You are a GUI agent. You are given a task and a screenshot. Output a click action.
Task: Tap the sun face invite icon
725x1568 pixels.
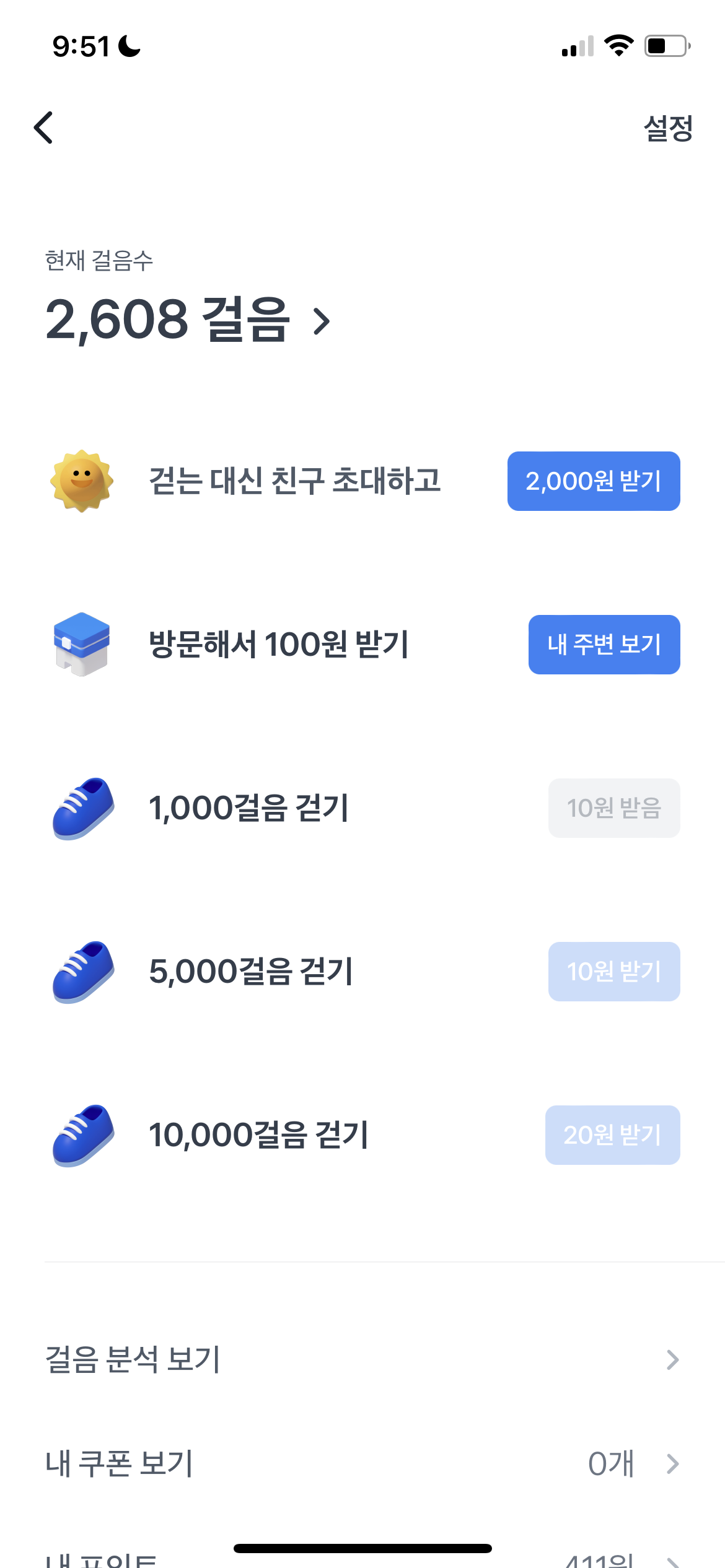pyautogui.click(x=82, y=481)
